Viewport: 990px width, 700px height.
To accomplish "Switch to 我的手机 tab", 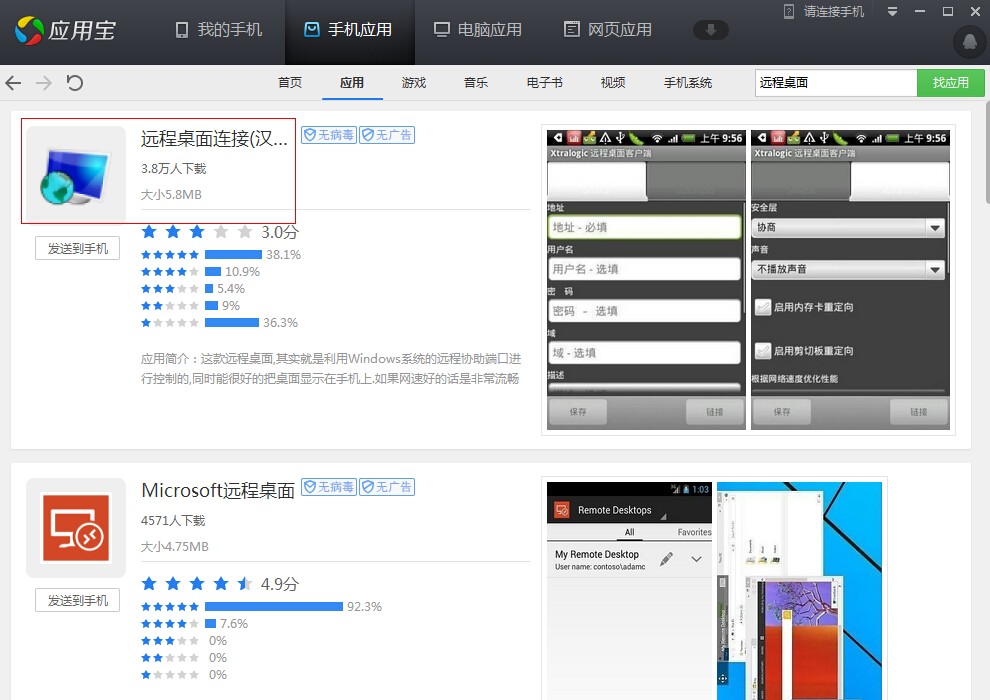I will 219,30.
